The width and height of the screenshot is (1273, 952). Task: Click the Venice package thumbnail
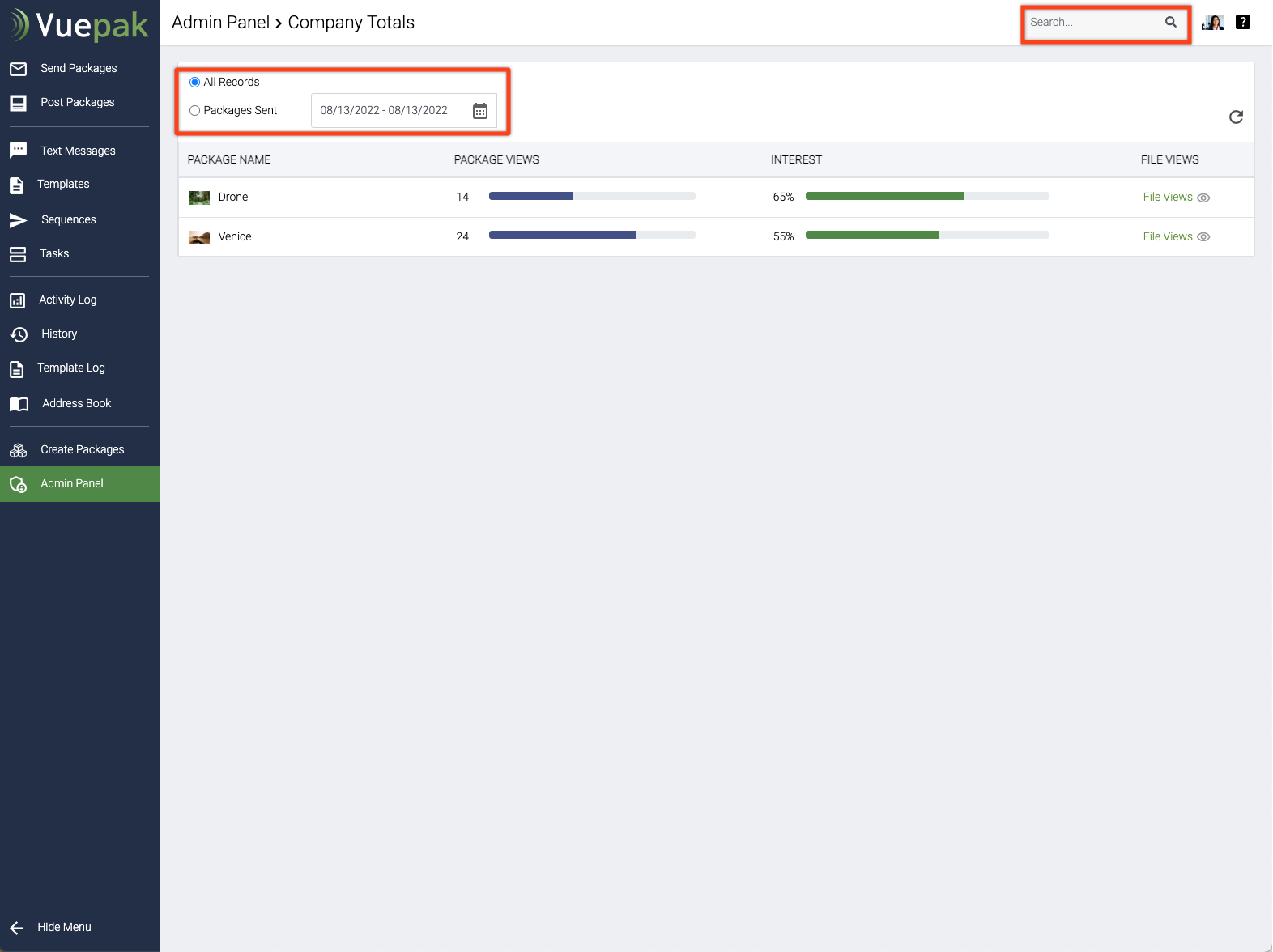pyautogui.click(x=199, y=237)
